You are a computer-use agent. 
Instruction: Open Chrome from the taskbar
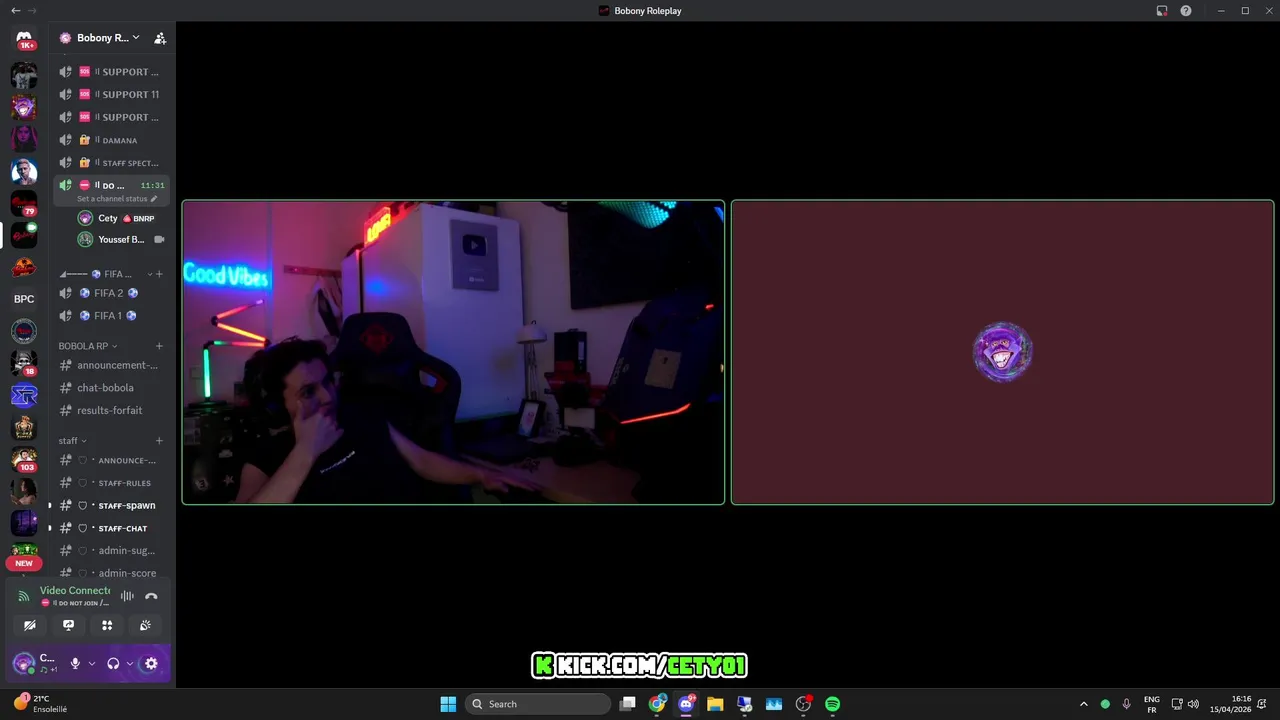(x=657, y=704)
